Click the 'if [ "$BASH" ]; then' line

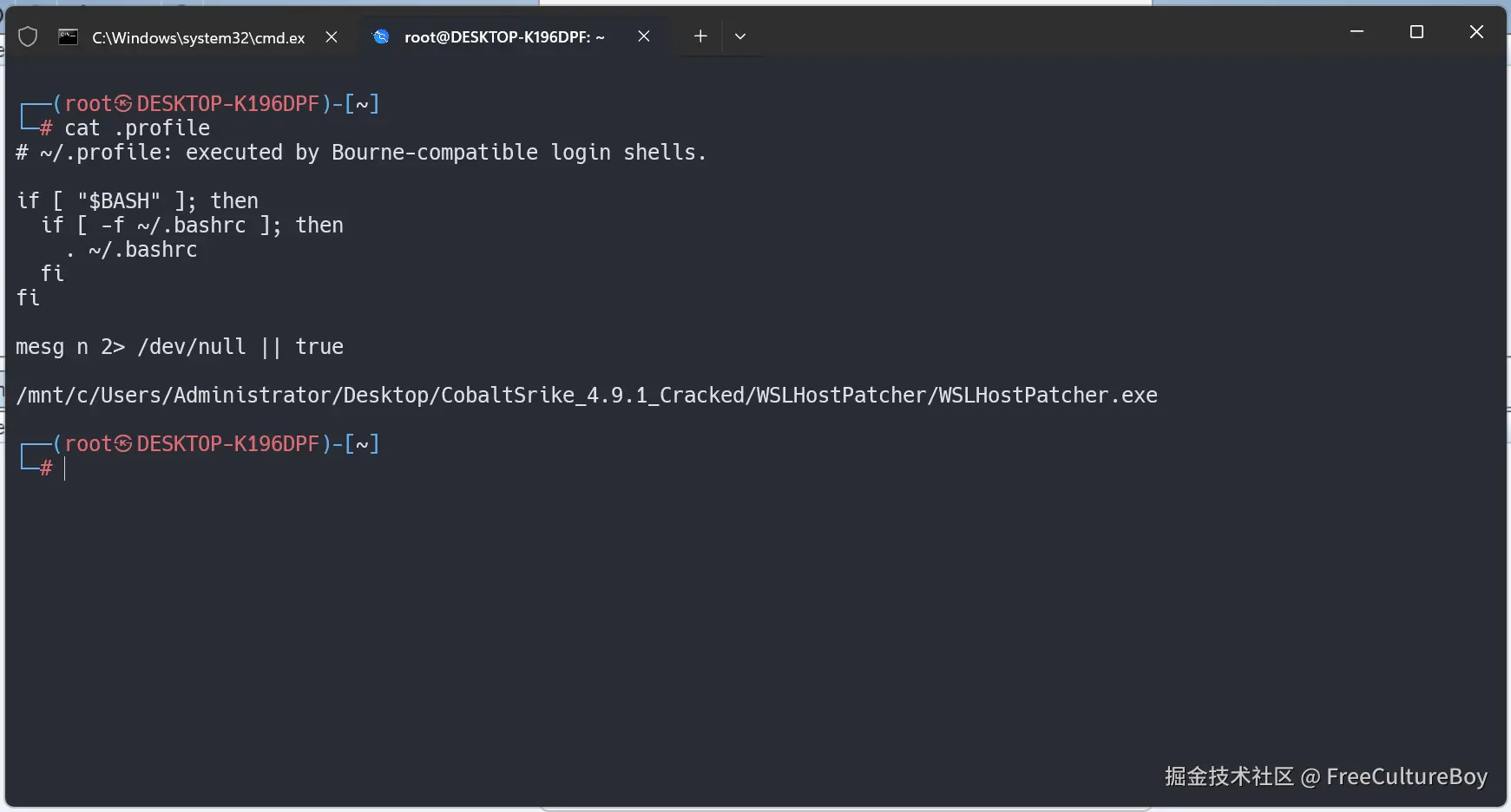pyautogui.click(x=137, y=201)
